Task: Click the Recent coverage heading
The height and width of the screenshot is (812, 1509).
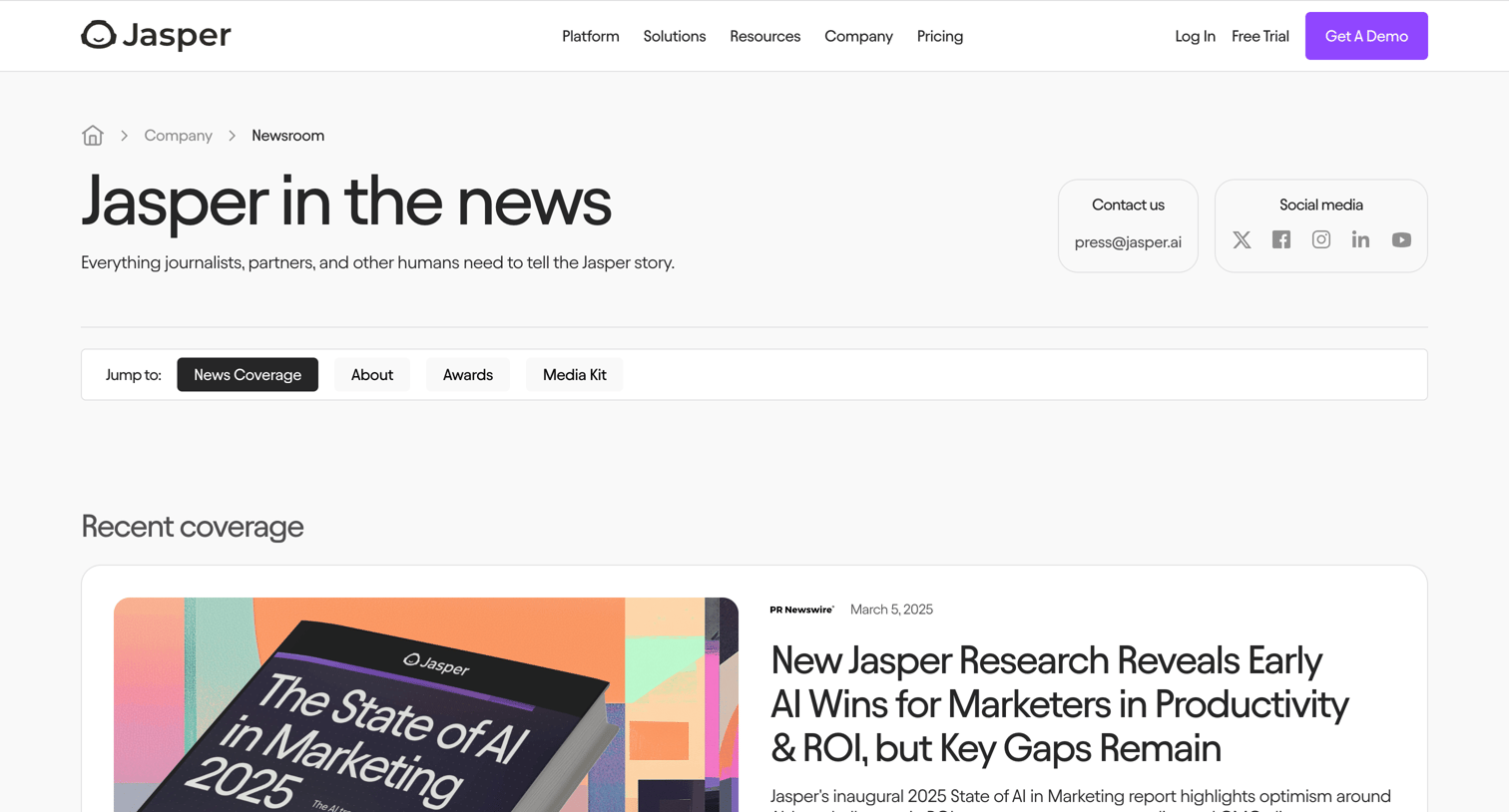Action: 193,527
